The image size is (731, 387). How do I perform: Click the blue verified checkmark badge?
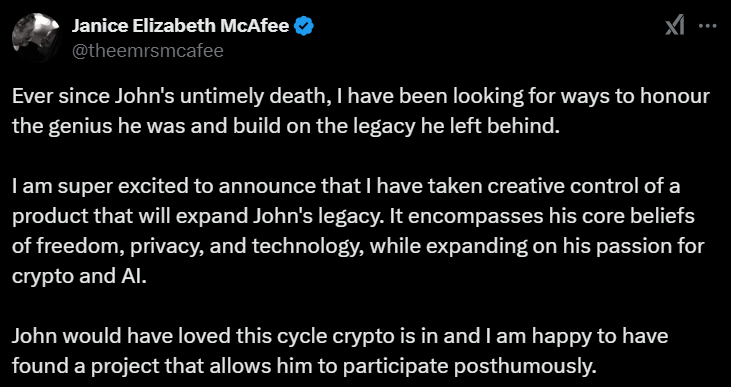304,27
